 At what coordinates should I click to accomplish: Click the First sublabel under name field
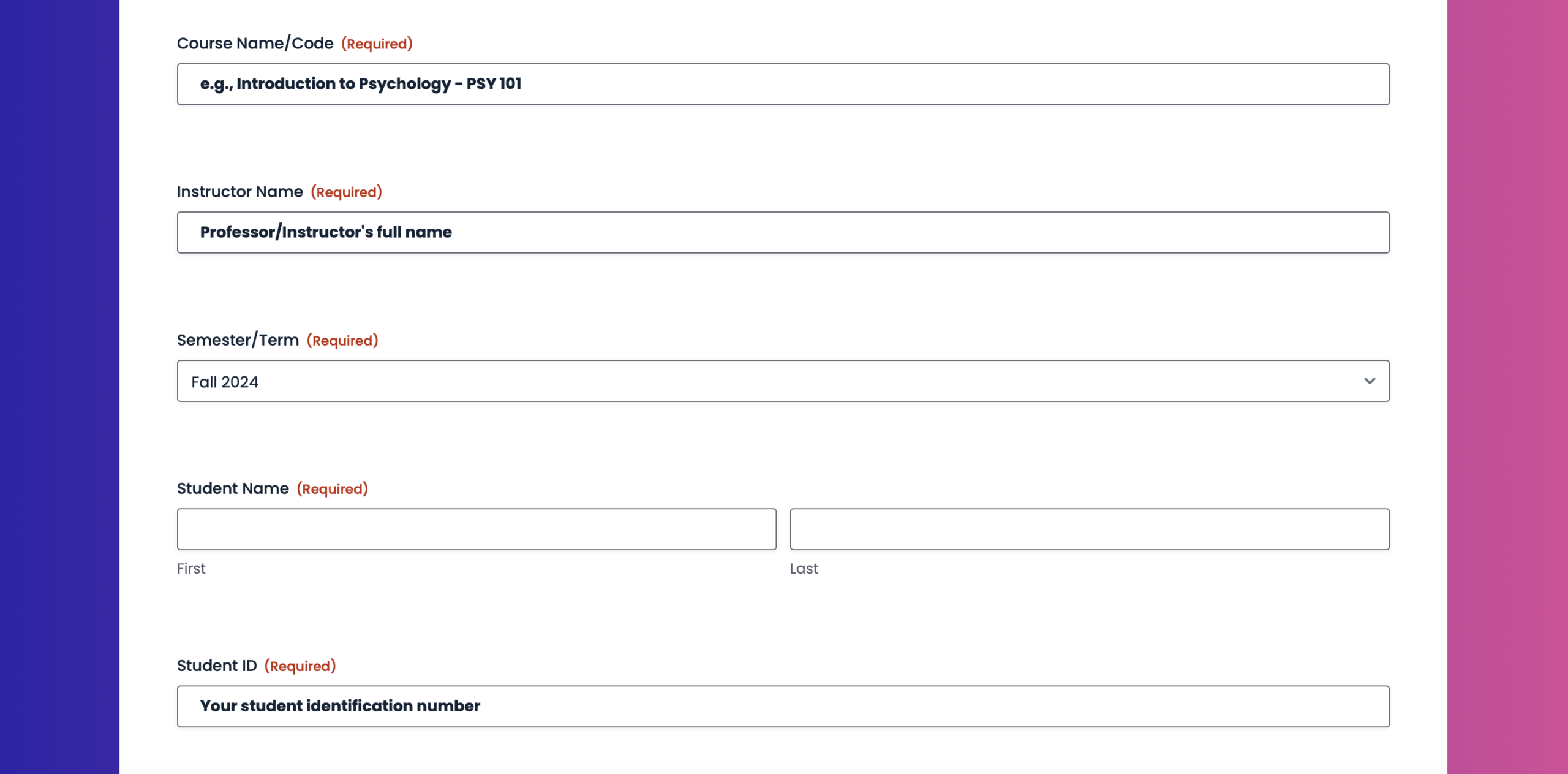pos(191,569)
